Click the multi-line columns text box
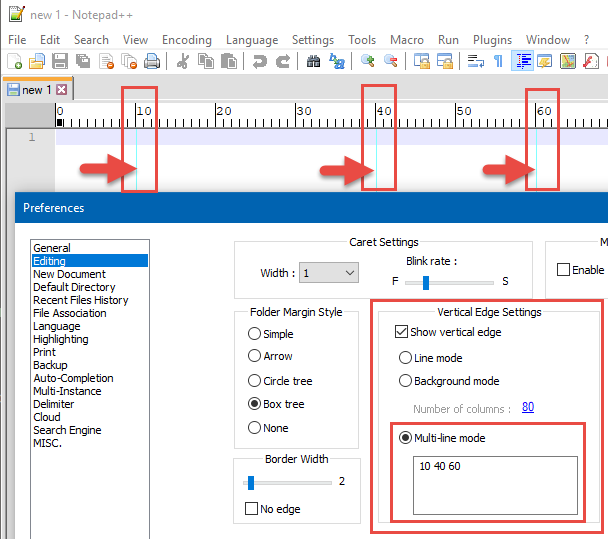The height and width of the screenshot is (539, 608). click(x=495, y=485)
